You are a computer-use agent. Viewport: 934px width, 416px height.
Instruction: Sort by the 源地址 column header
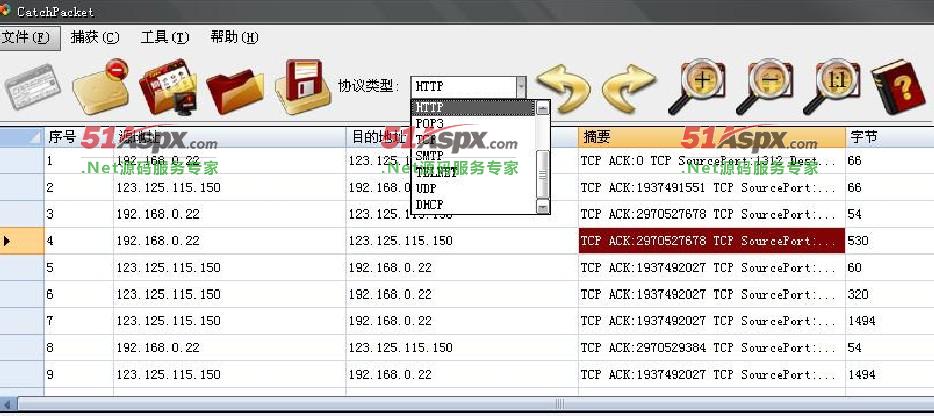click(229, 137)
